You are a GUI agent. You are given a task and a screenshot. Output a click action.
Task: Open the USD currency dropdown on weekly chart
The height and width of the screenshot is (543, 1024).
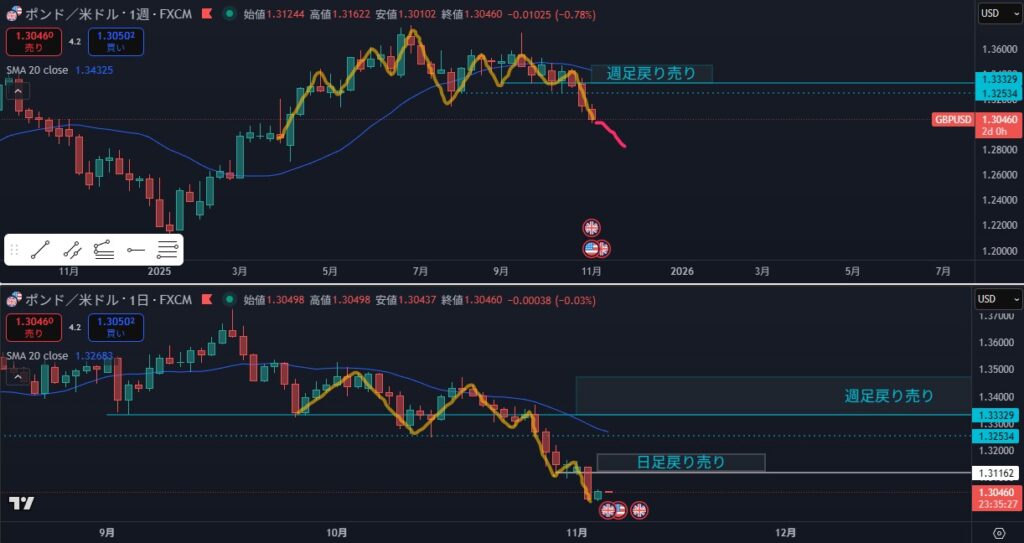tap(999, 13)
